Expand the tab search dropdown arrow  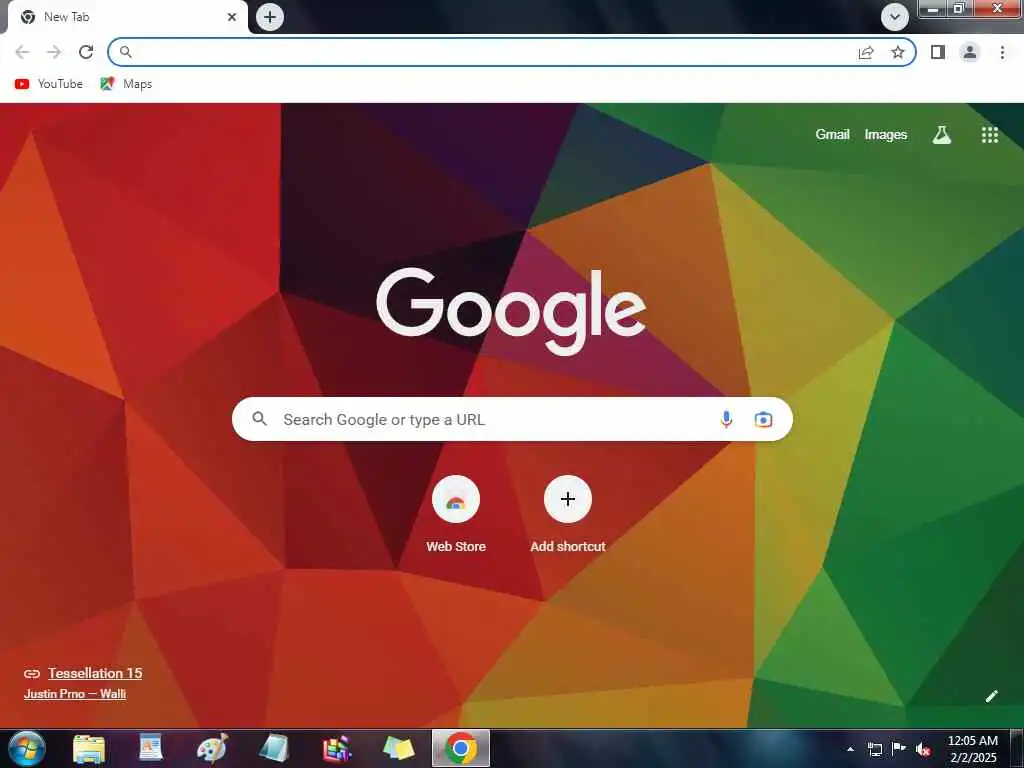(895, 17)
